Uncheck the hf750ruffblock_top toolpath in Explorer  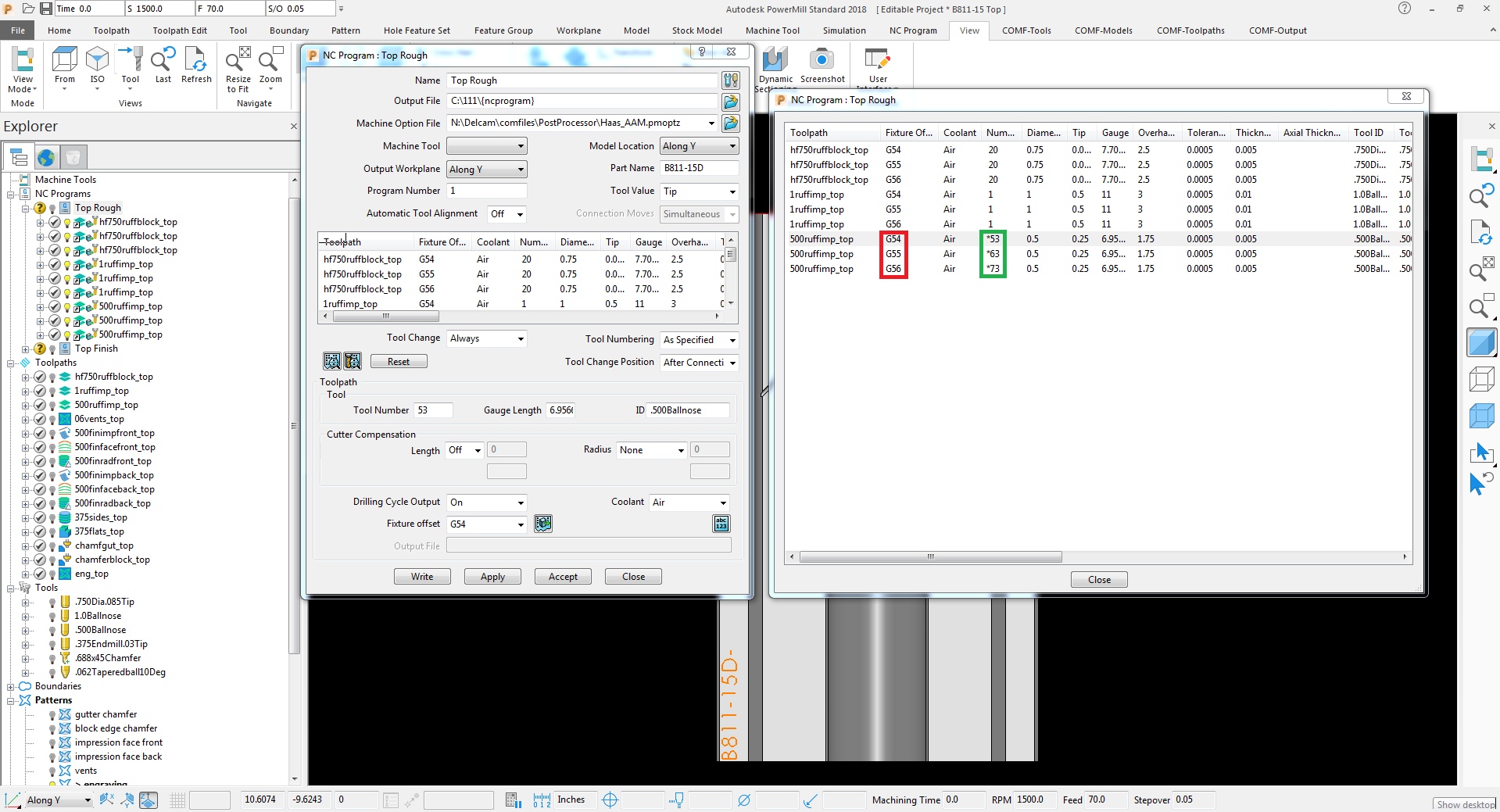[38, 376]
